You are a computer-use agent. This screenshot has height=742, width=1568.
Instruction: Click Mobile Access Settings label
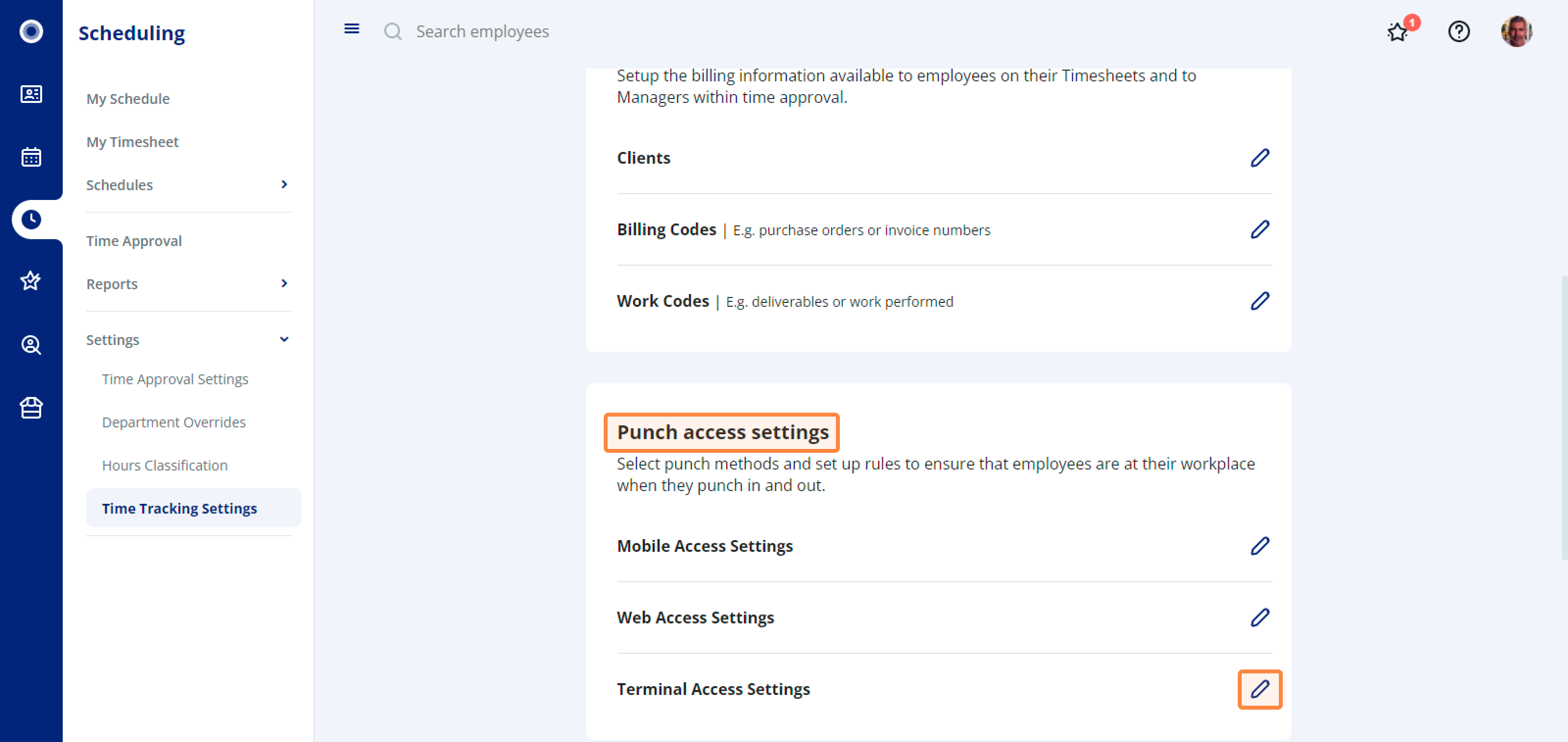pyautogui.click(x=705, y=546)
